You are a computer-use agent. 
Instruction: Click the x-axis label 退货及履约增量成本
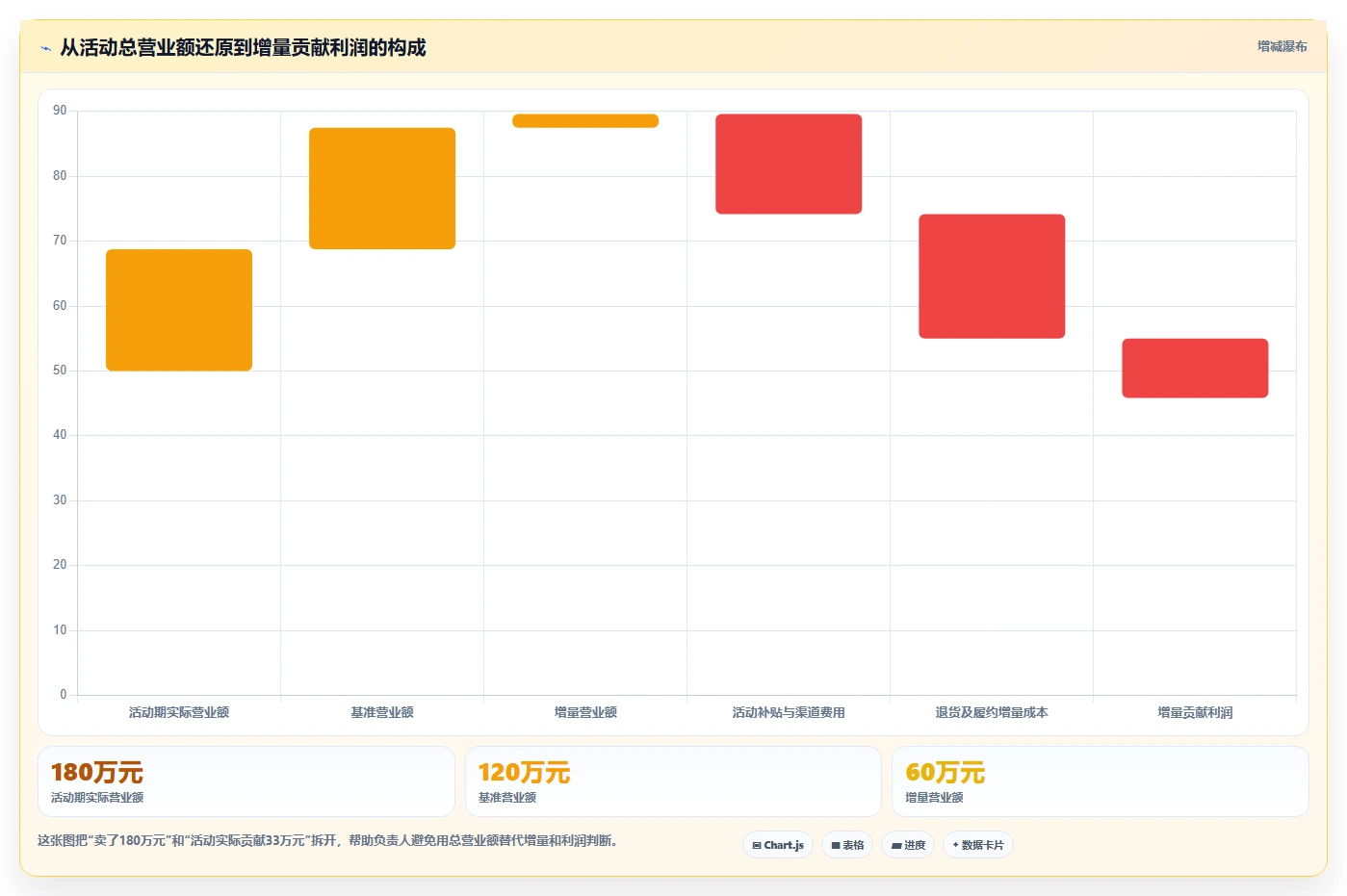point(992,713)
